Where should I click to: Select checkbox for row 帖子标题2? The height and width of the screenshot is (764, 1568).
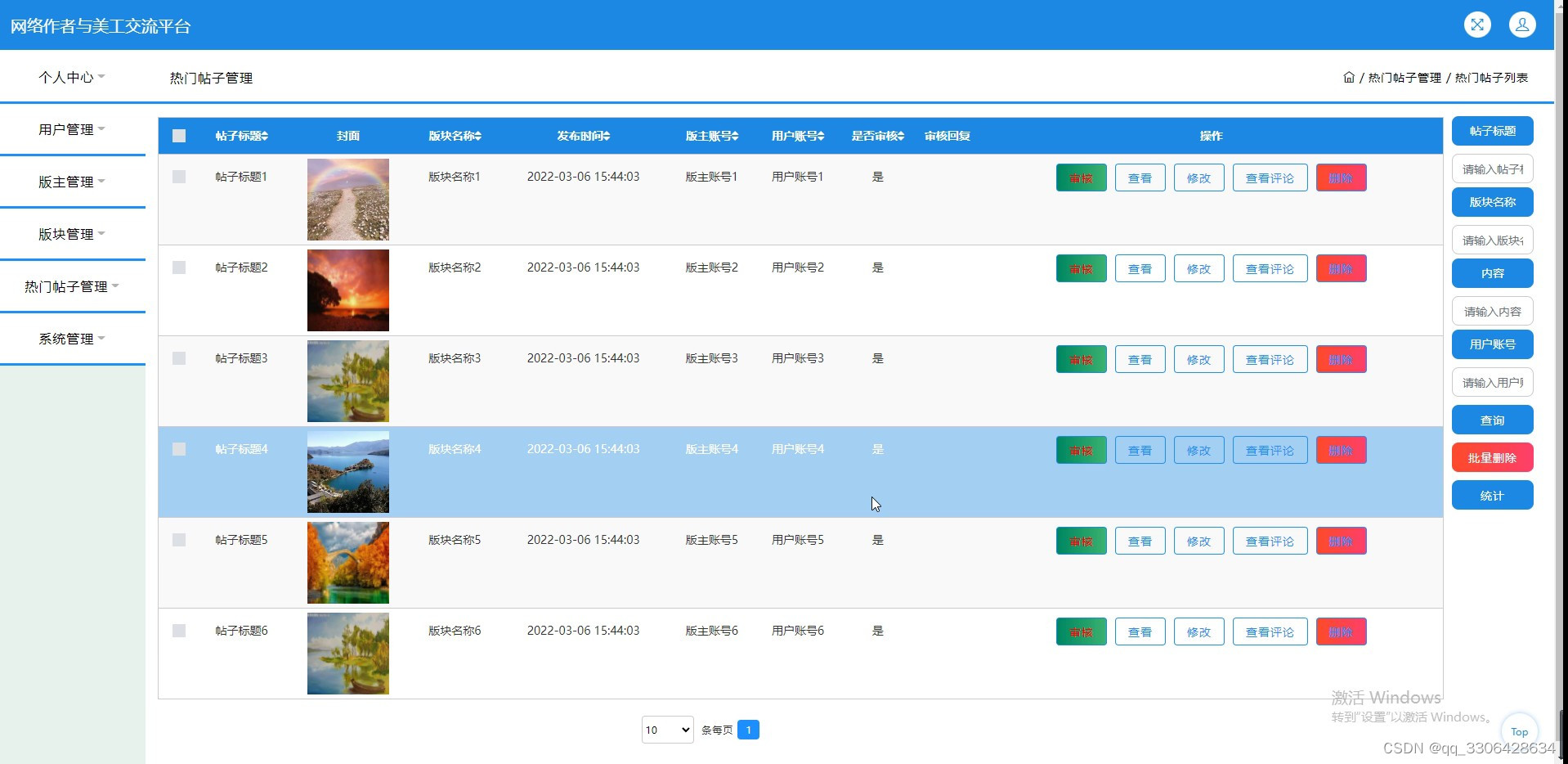pyautogui.click(x=179, y=267)
